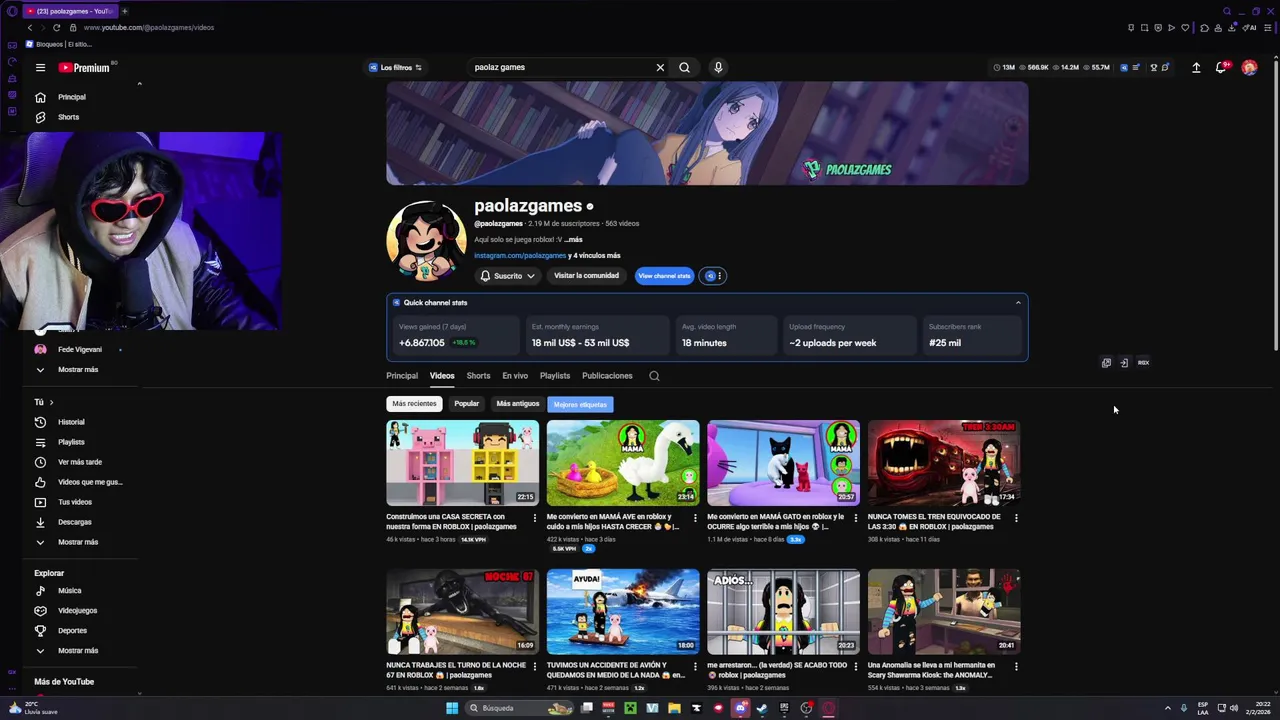Image resolution: width=1280 pixels, height=720 pixels.
Task: Reload the page in browser toolbar
Action: tap(56, 28)
